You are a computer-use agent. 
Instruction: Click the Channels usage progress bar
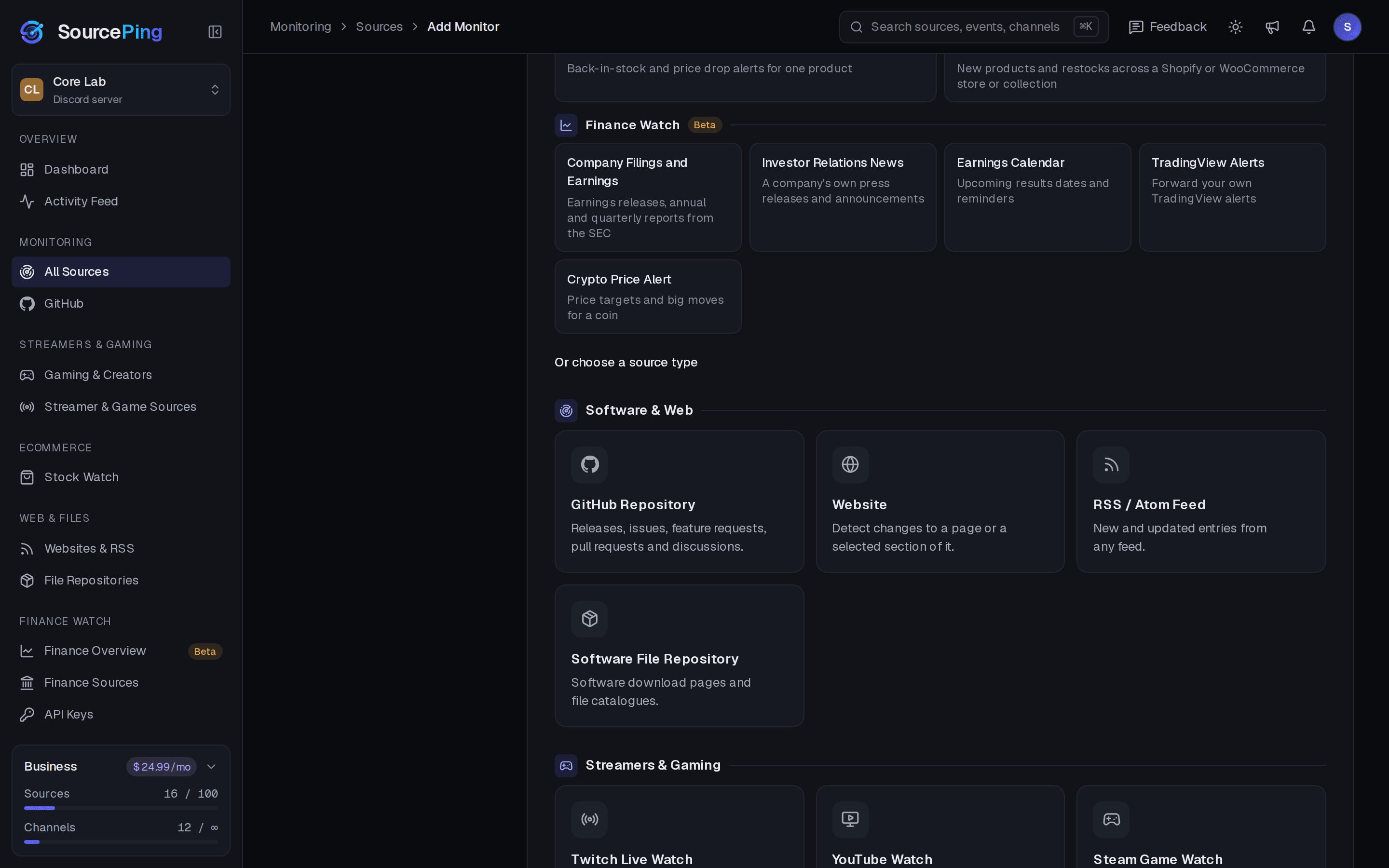pos(121,842)
